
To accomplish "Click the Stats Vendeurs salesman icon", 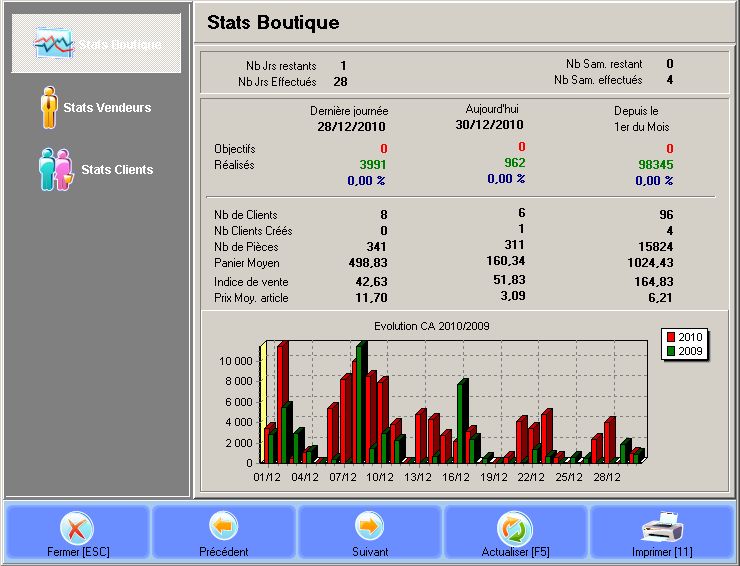I will [x=49, y=107].
